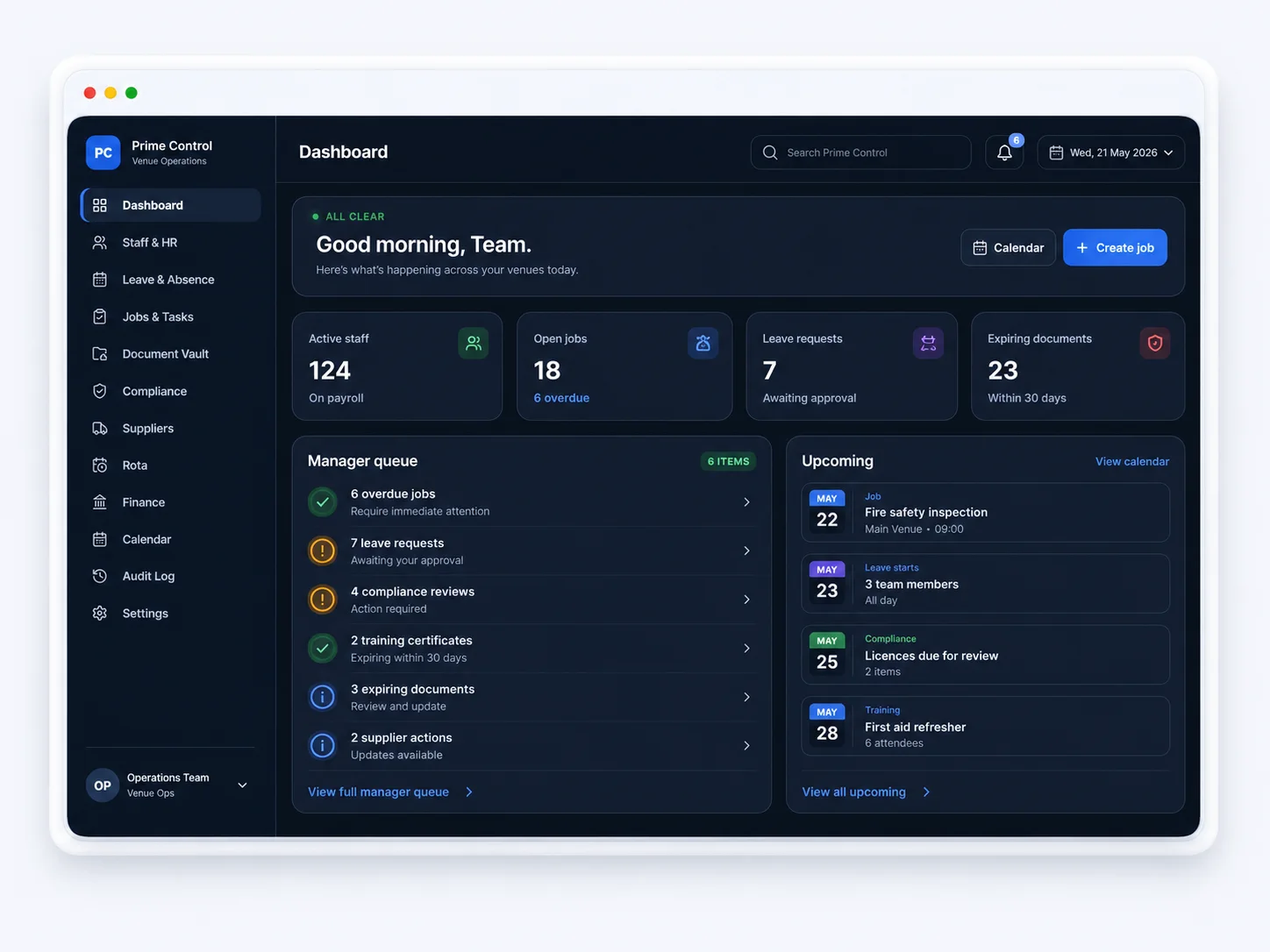The height and width of the screenshot is (952, 1270).
Task: Click the Active staff people icon
Action: pyautogui.click(x=474, y=344)
